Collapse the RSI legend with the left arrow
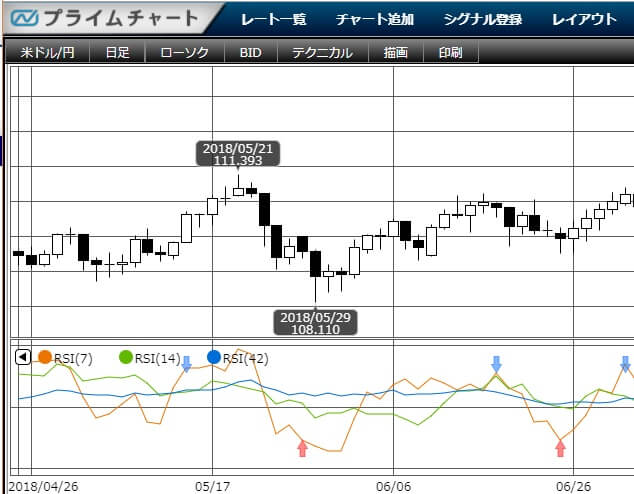Image resolution: width=634 pixels, height=494 pixels. tap(23, 357)
